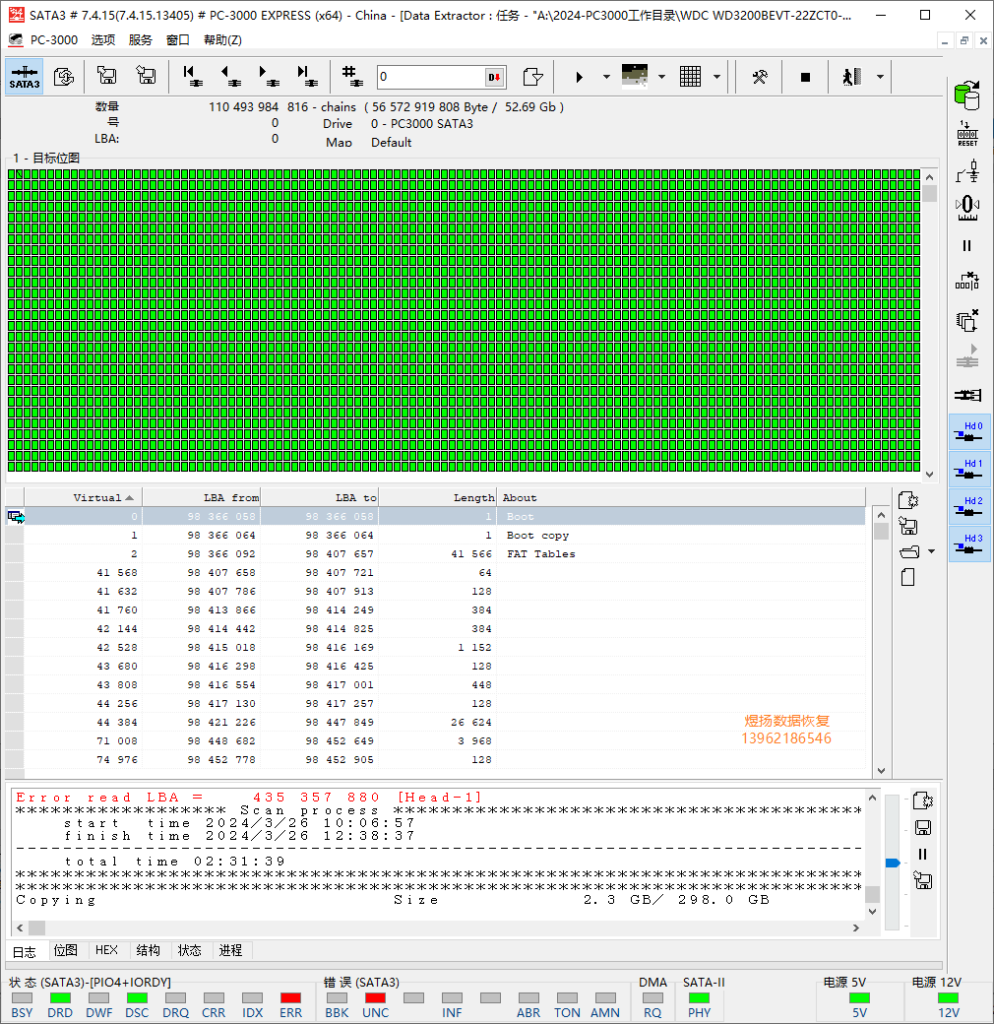The image size is (994, 1024).
Task: Click the save log floppy icon
Action: tap(923, 827)
